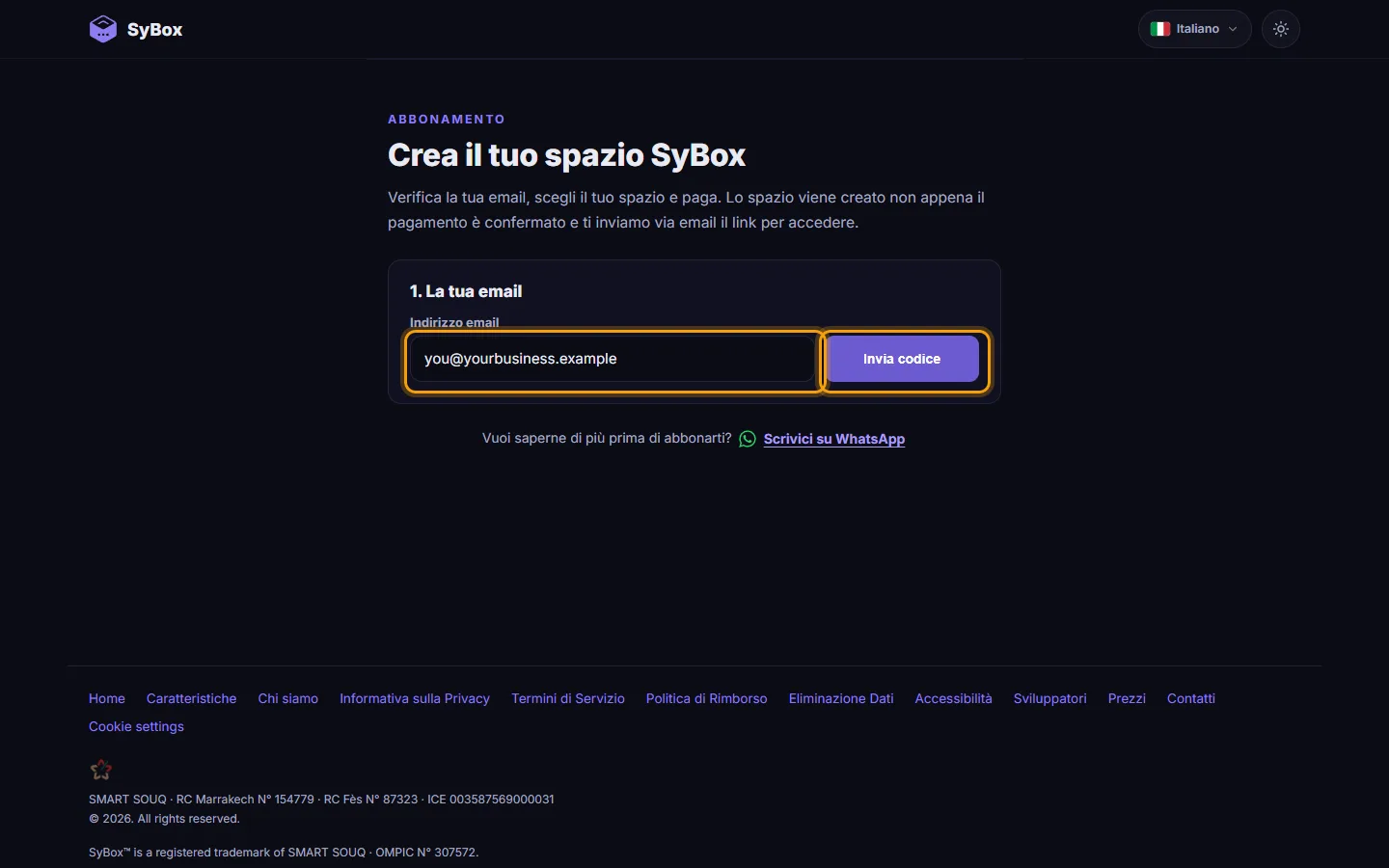Click the Italian flag icon
This screenshot has width=1389, height=868.
[x=1160, y=29]
